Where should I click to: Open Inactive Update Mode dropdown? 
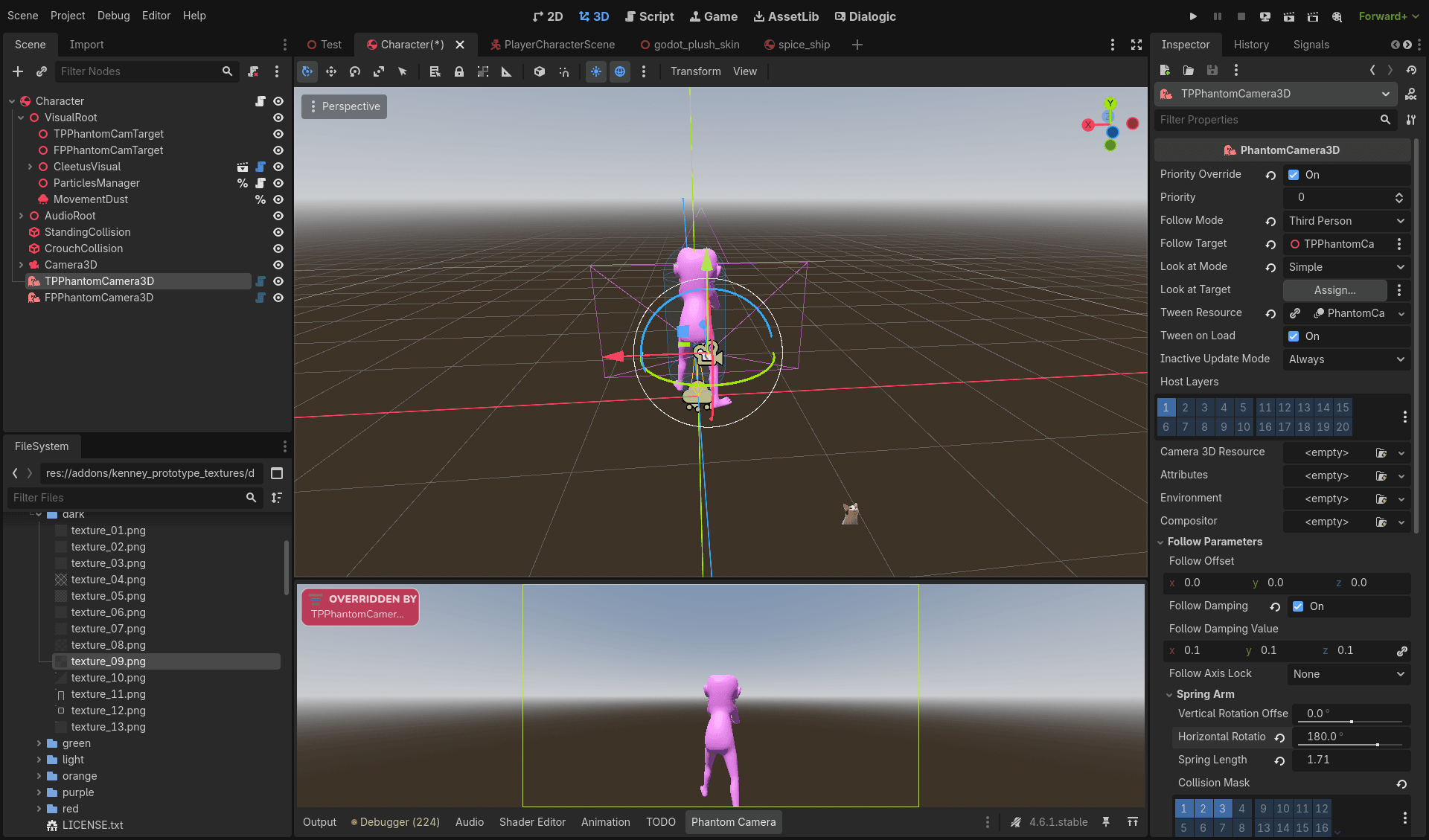[1346, 359]
